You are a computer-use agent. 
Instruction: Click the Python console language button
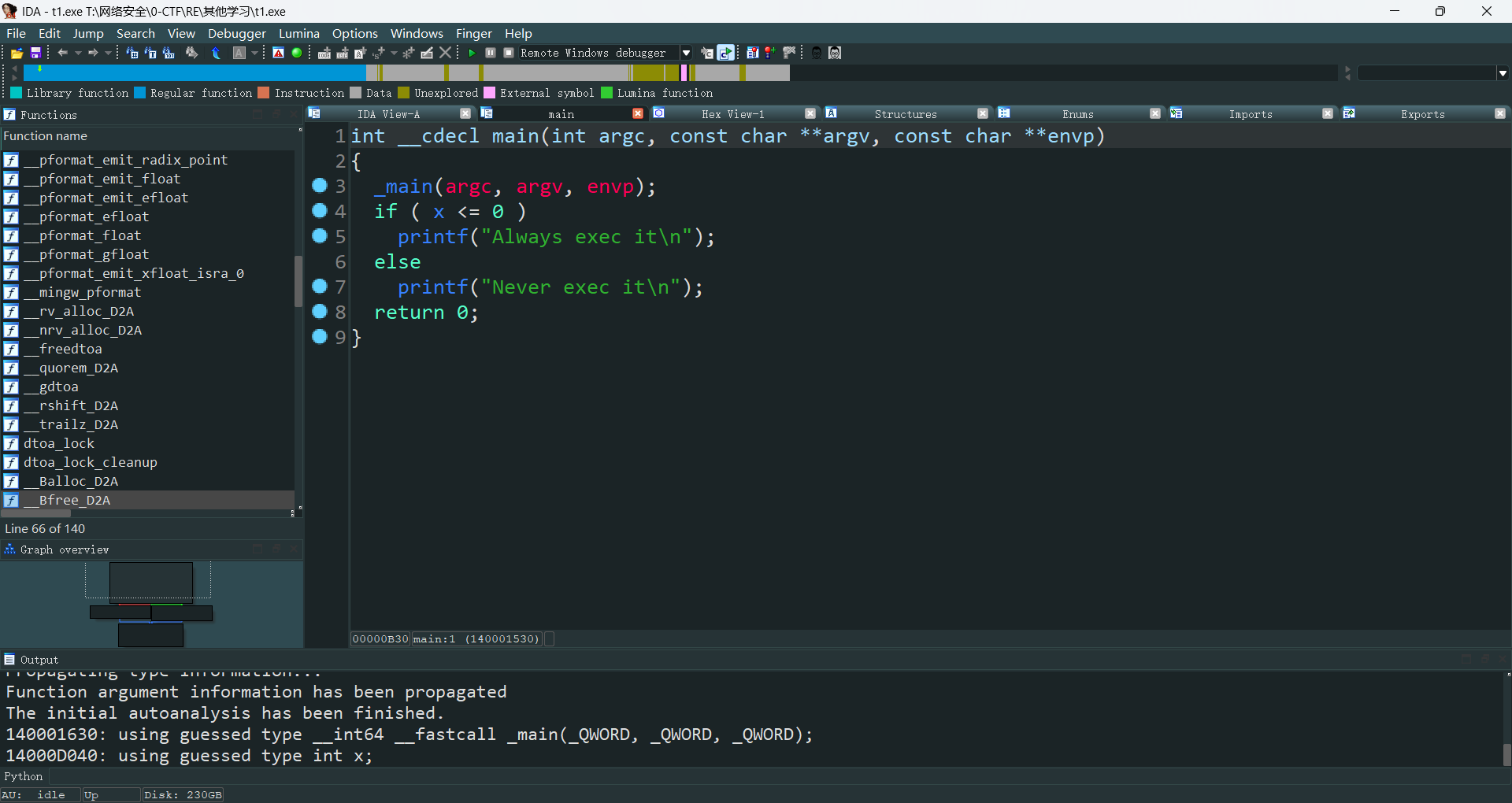pos(24,776)
